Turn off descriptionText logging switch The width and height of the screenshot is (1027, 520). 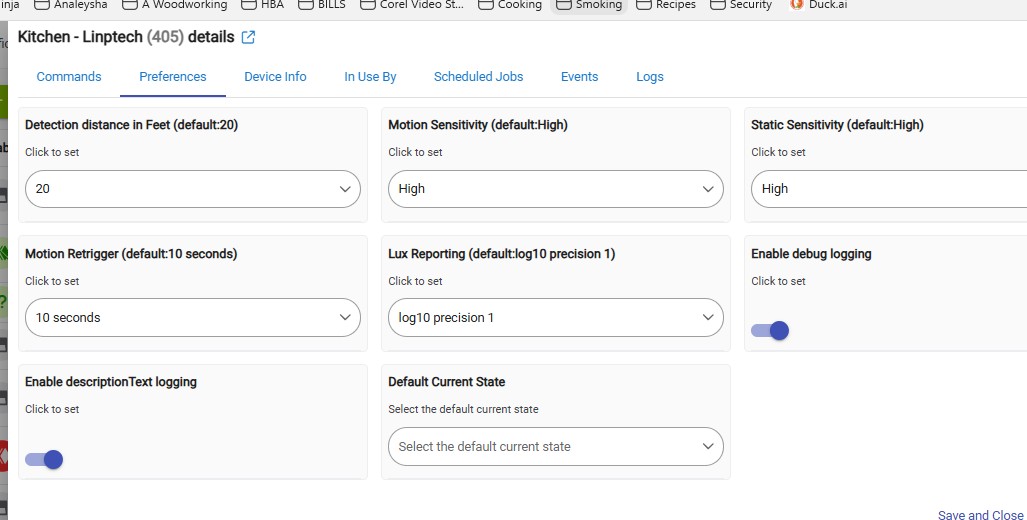(x=44, y=459)
